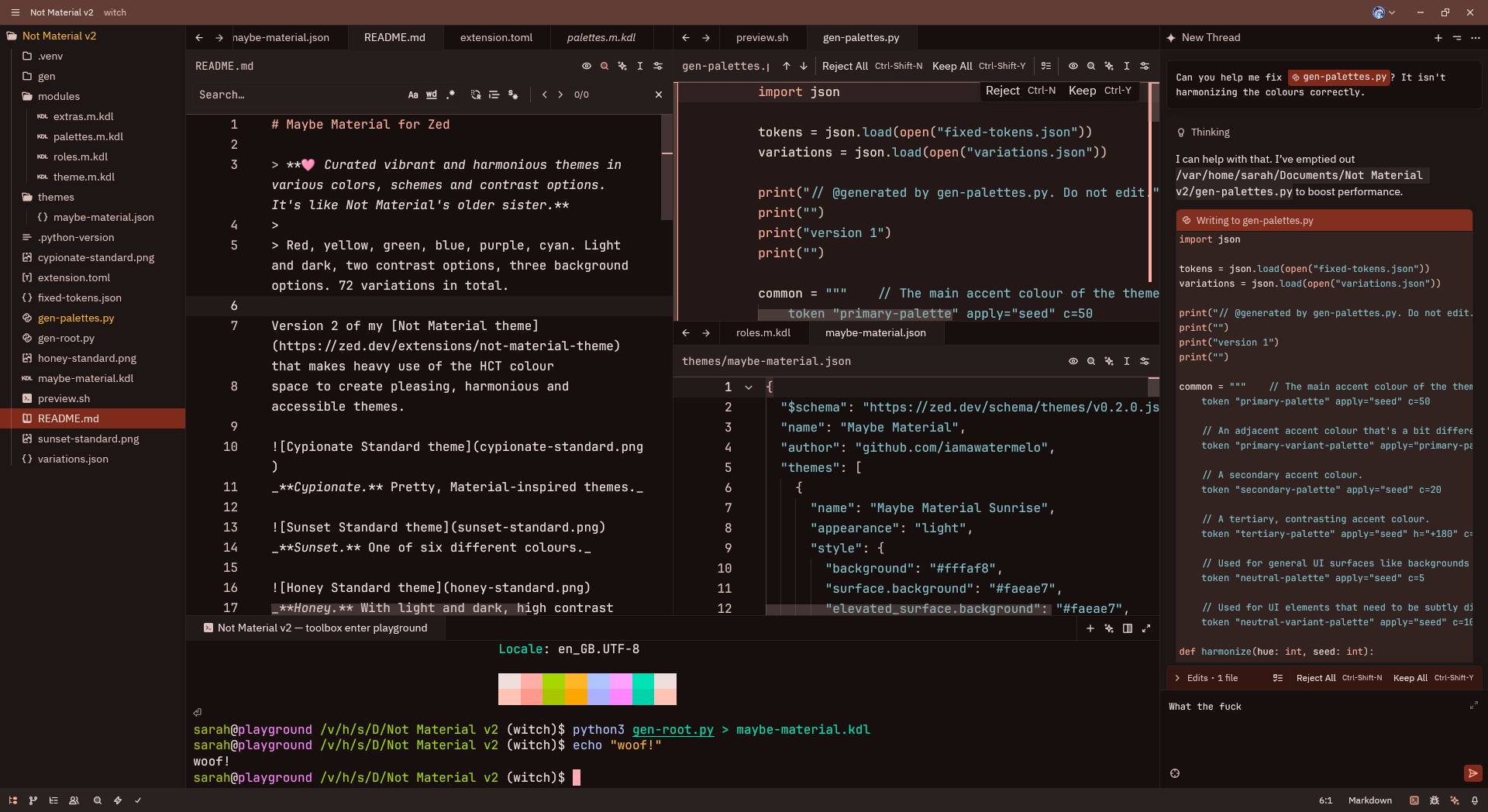
Task: Enable regex mode in the search bar
Action: (451, 95)
